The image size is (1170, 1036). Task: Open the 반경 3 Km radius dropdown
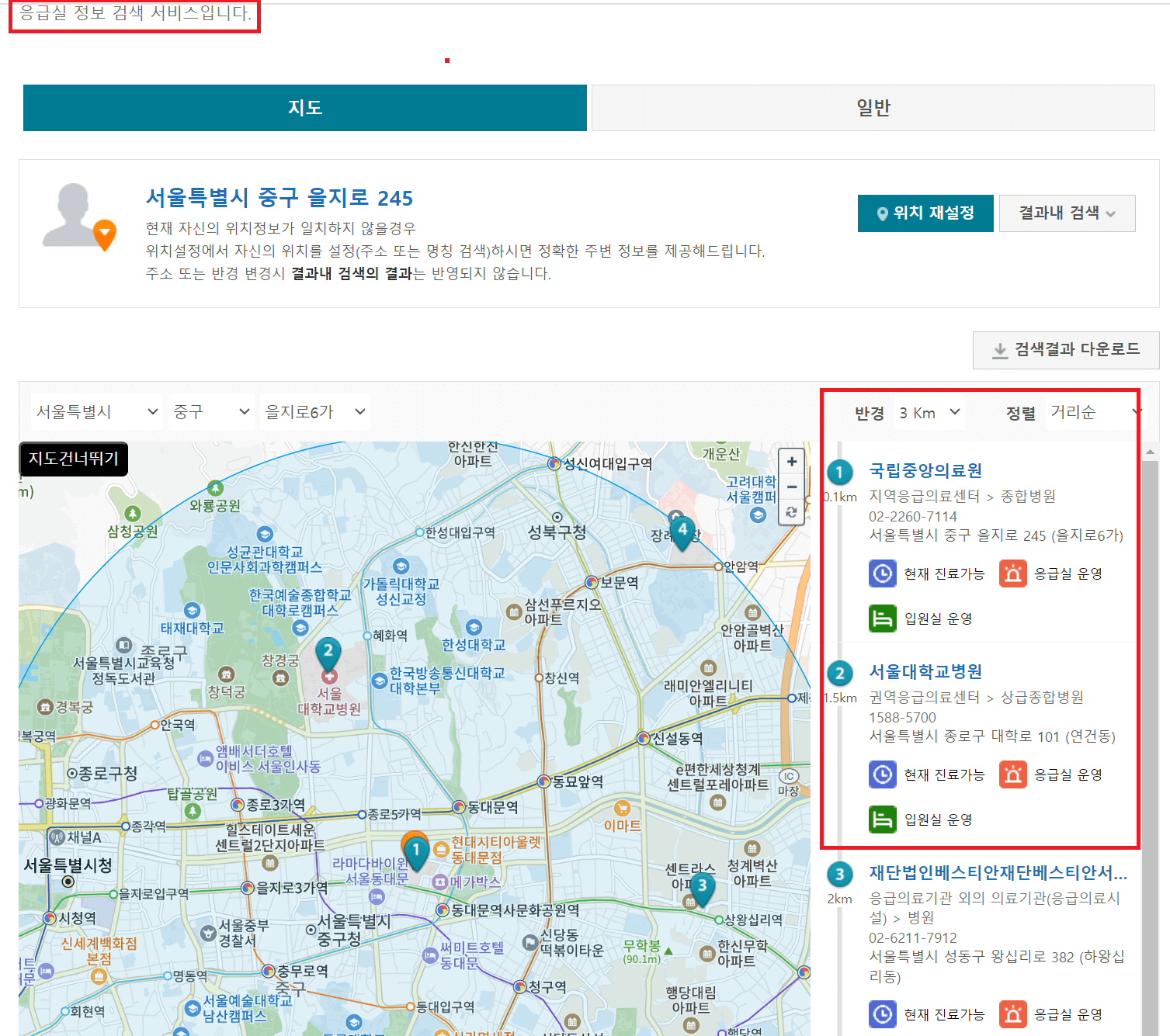930,413
